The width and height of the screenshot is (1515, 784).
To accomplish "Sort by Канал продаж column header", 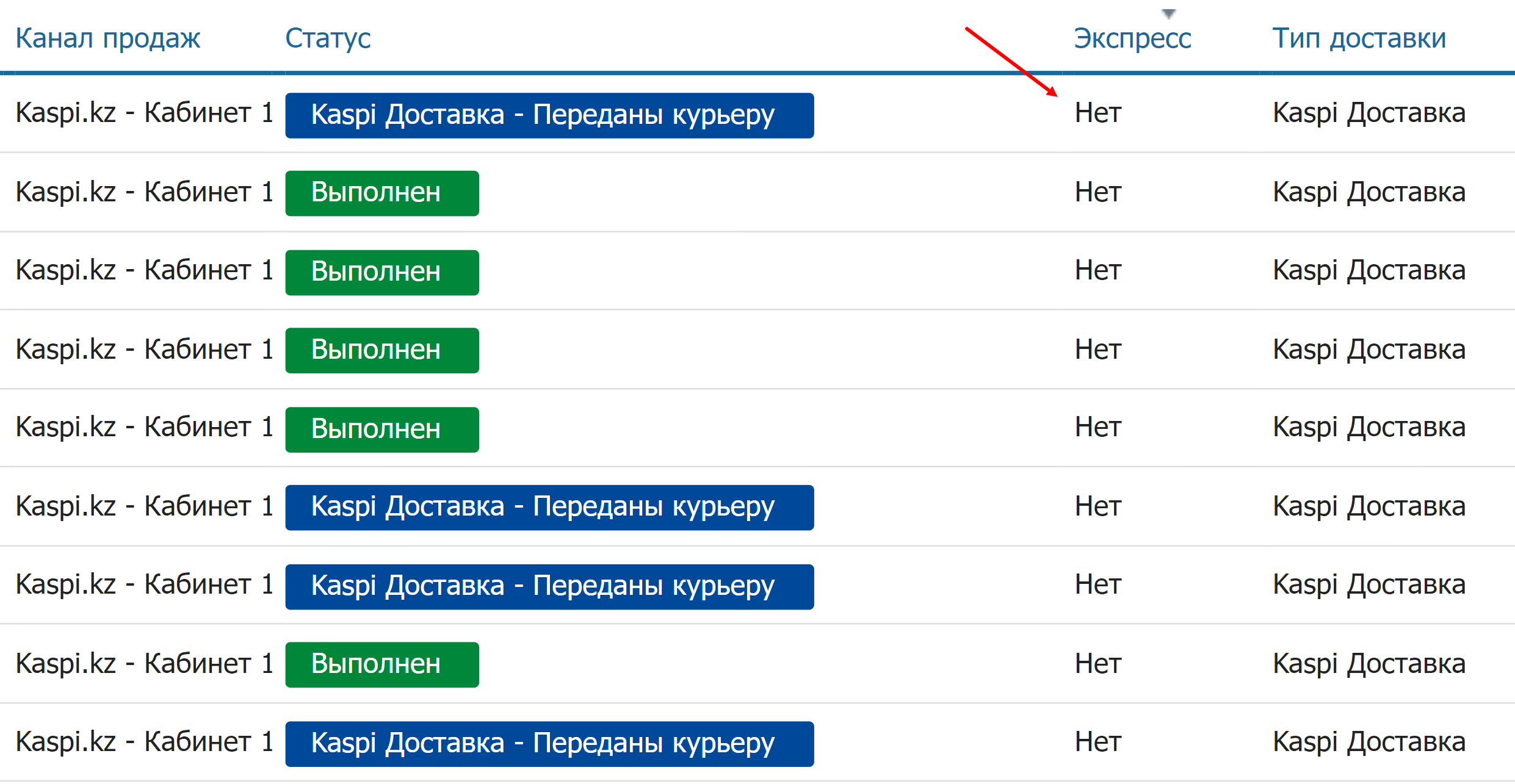I will (107, 38).
